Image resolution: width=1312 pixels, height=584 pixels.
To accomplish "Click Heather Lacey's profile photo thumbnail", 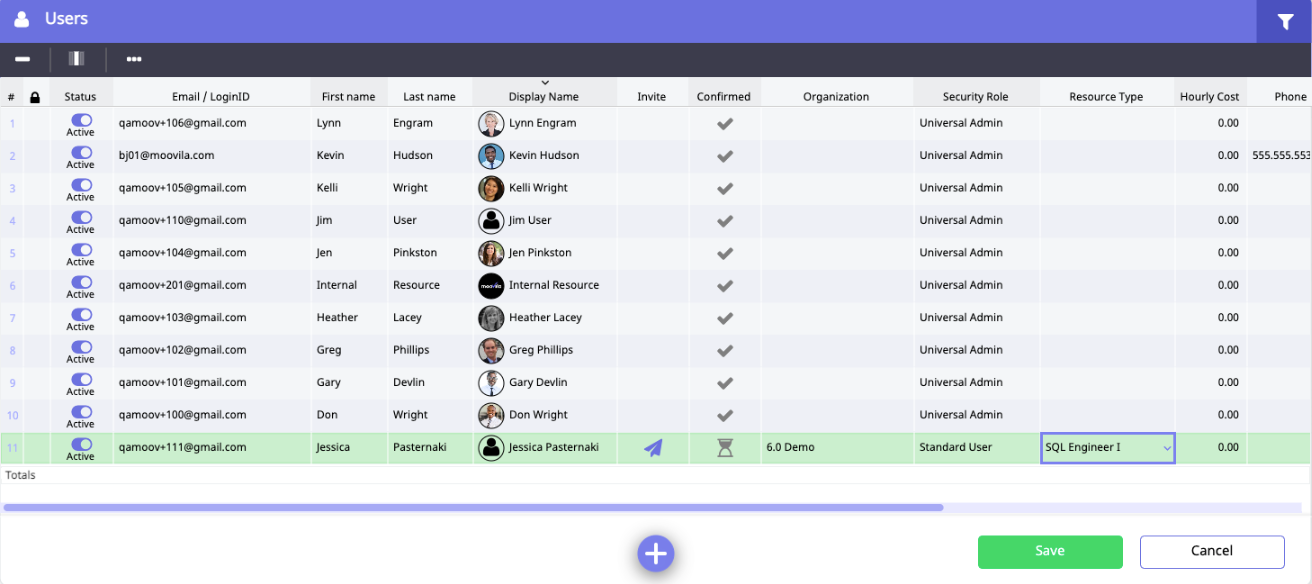I will [x=491, y=318].
